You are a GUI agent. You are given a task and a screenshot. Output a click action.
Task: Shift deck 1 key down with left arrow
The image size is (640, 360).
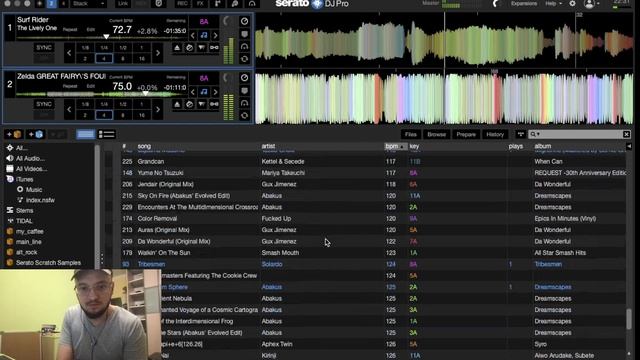coord(193,36)
